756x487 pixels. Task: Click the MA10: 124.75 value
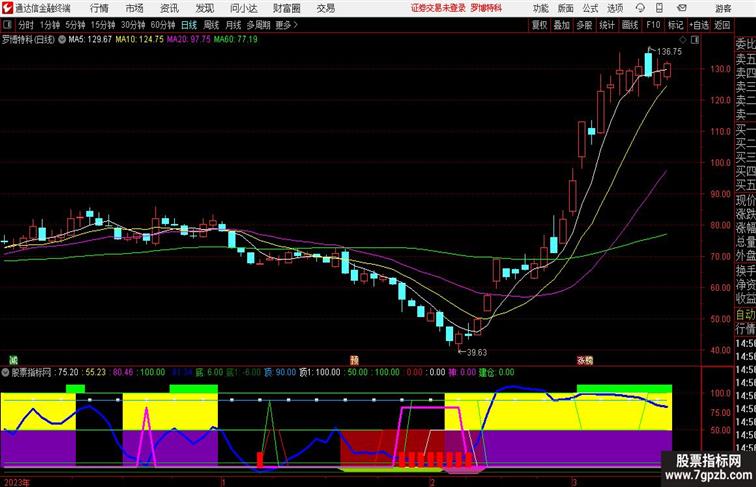click(x=140, y=40)
